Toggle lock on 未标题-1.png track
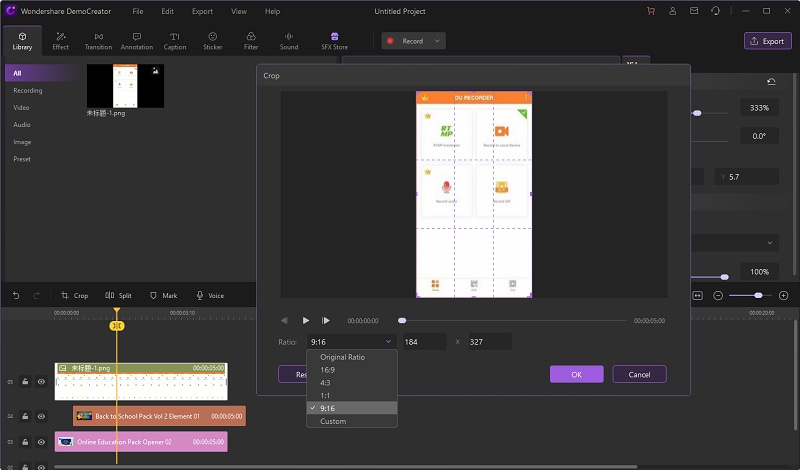Viewport: 800px width, 470px height. click(25, 382)
